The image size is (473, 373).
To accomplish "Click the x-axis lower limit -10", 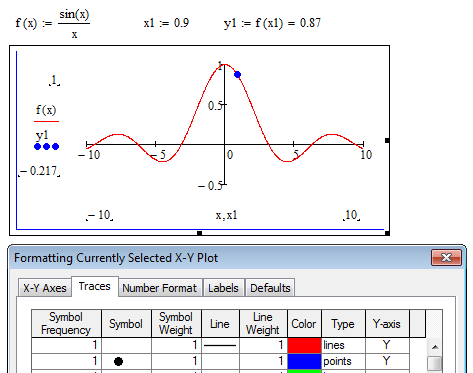I will click(x=99, y=215).
